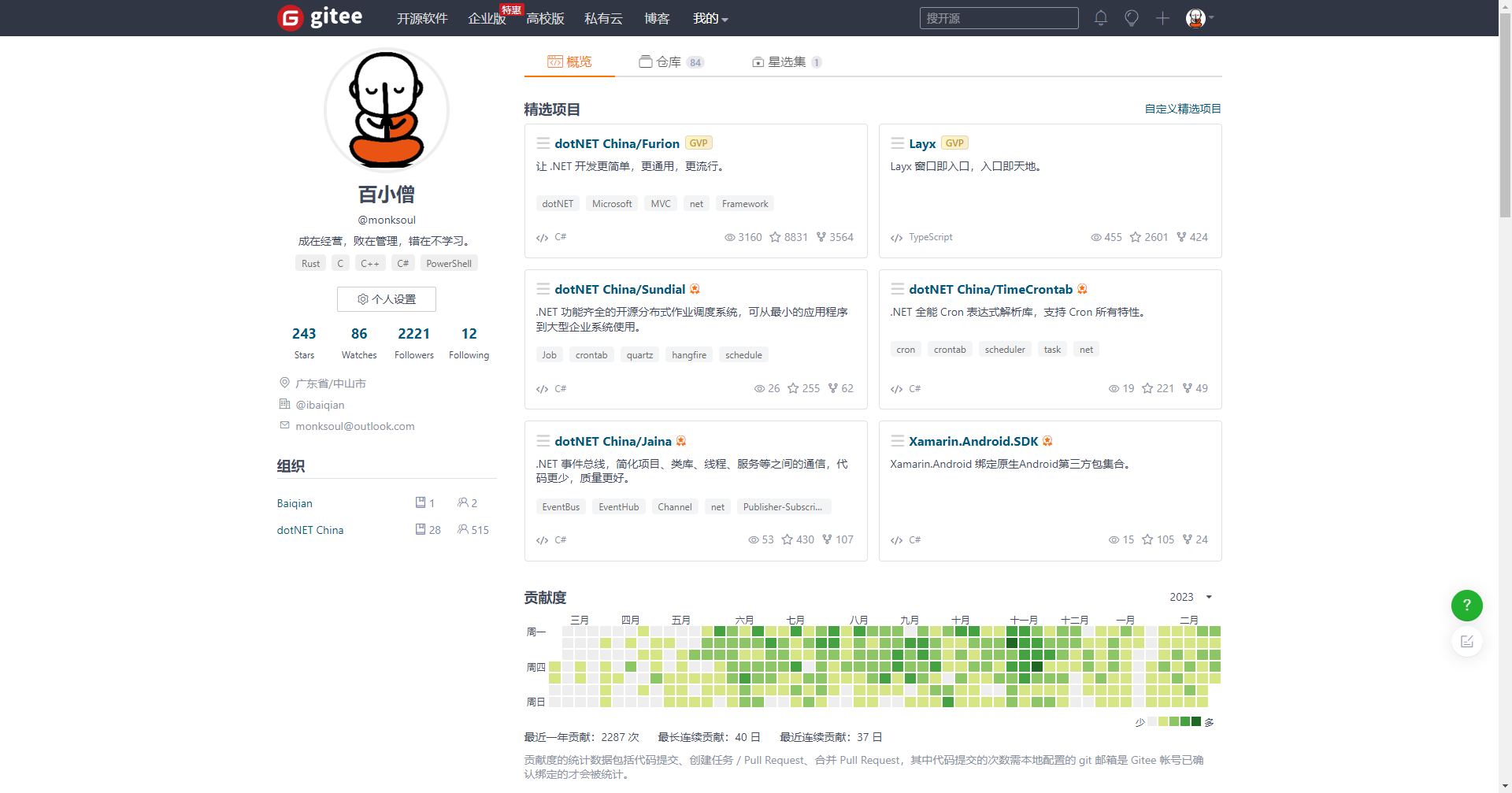Click the GVP badge beside Layx
This screenshot has height=793, width=1512.
[954, 143]
